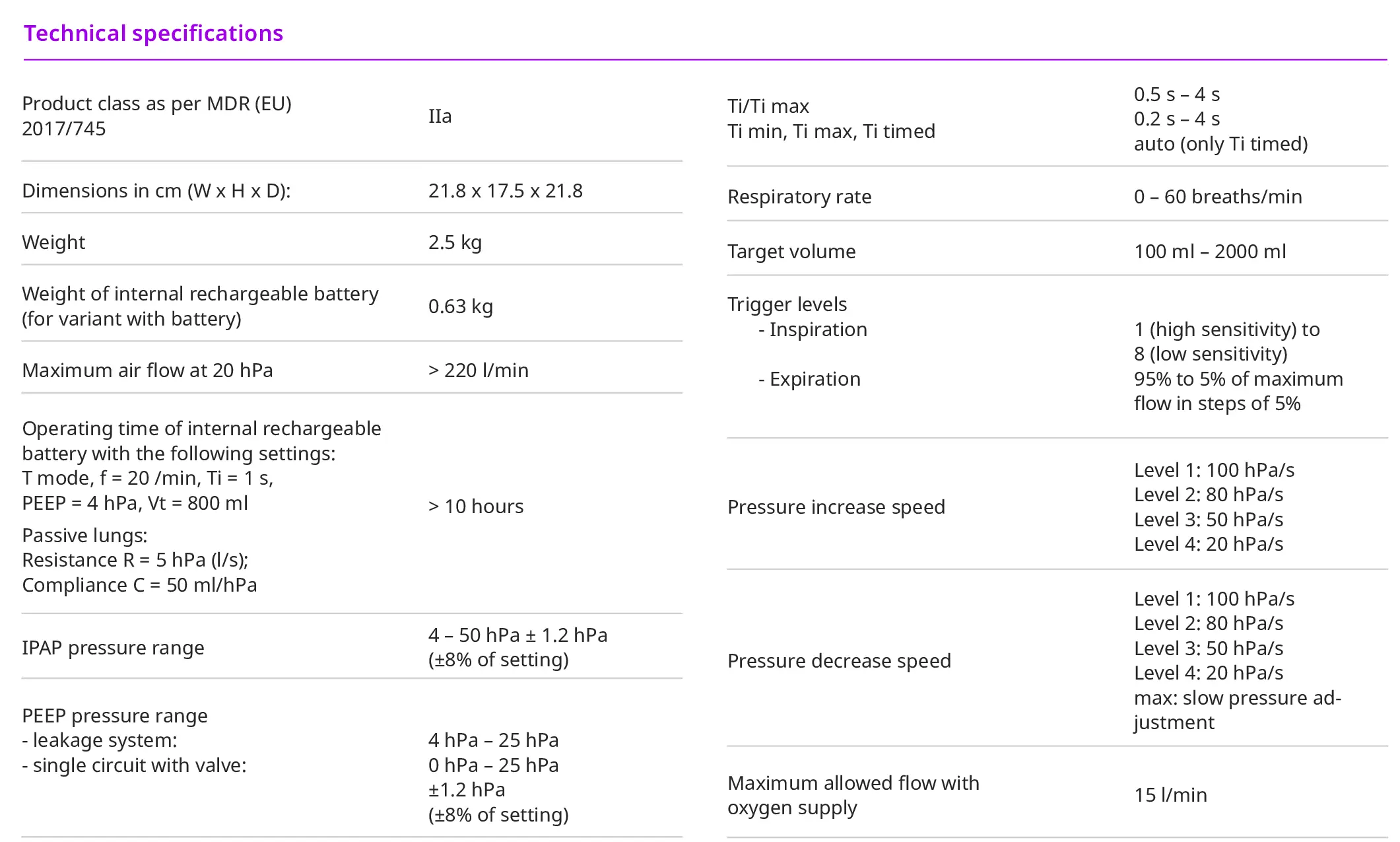Click the Technical specifications heading
The image size is (1400, 842).
pos(153,33)
